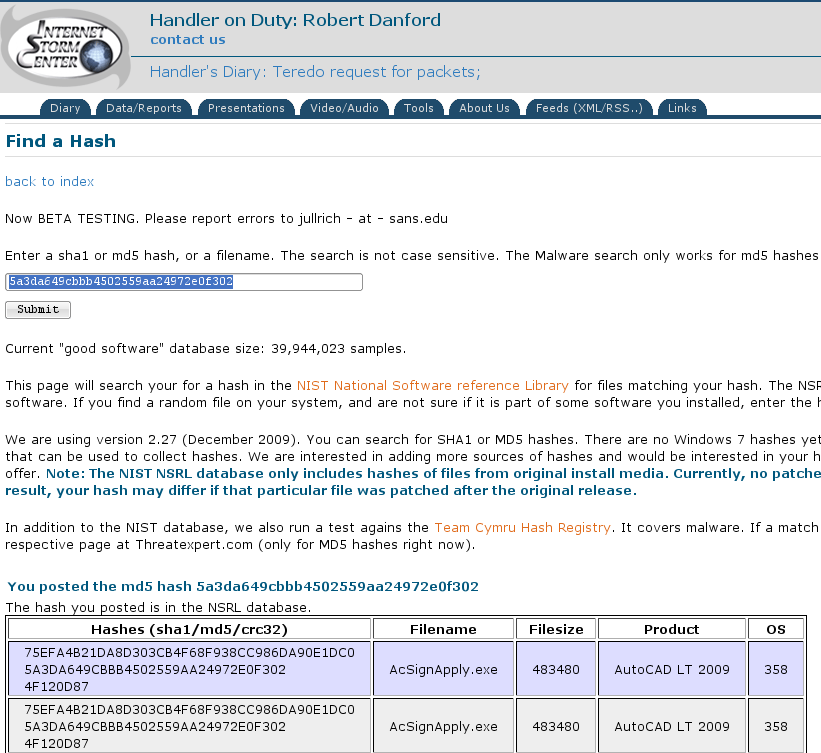Click the Hashes (sha1/md5/crc32) column header
Image resolution: width=821 pixels, height=753 pixels.
(189, 629)
